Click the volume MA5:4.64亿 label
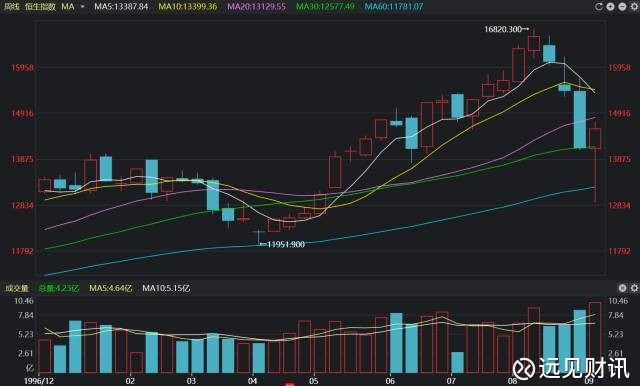Viewport: 640px width, 386px height. (x=111, y=288)
